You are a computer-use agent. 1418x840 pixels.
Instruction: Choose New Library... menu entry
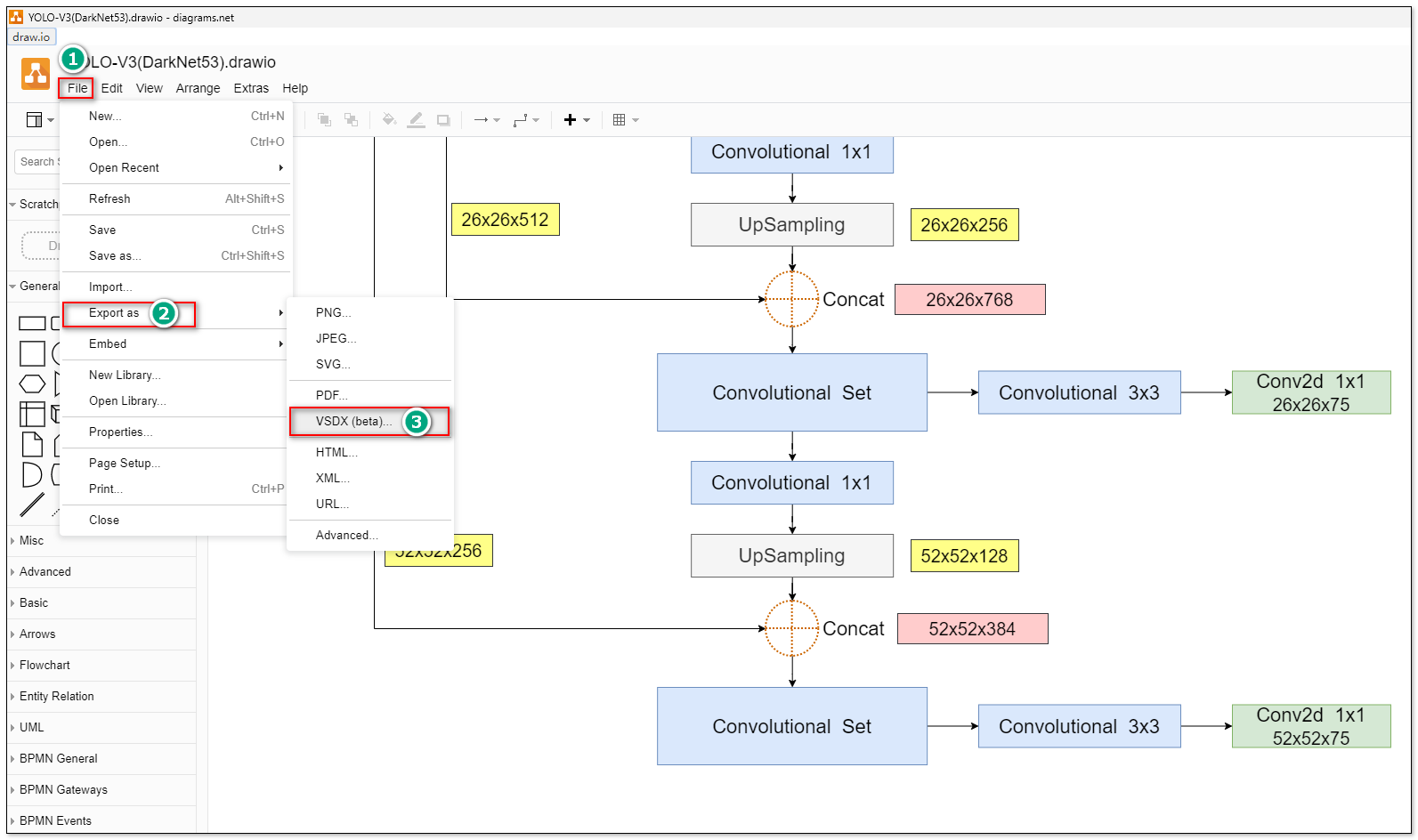point(176,375)
